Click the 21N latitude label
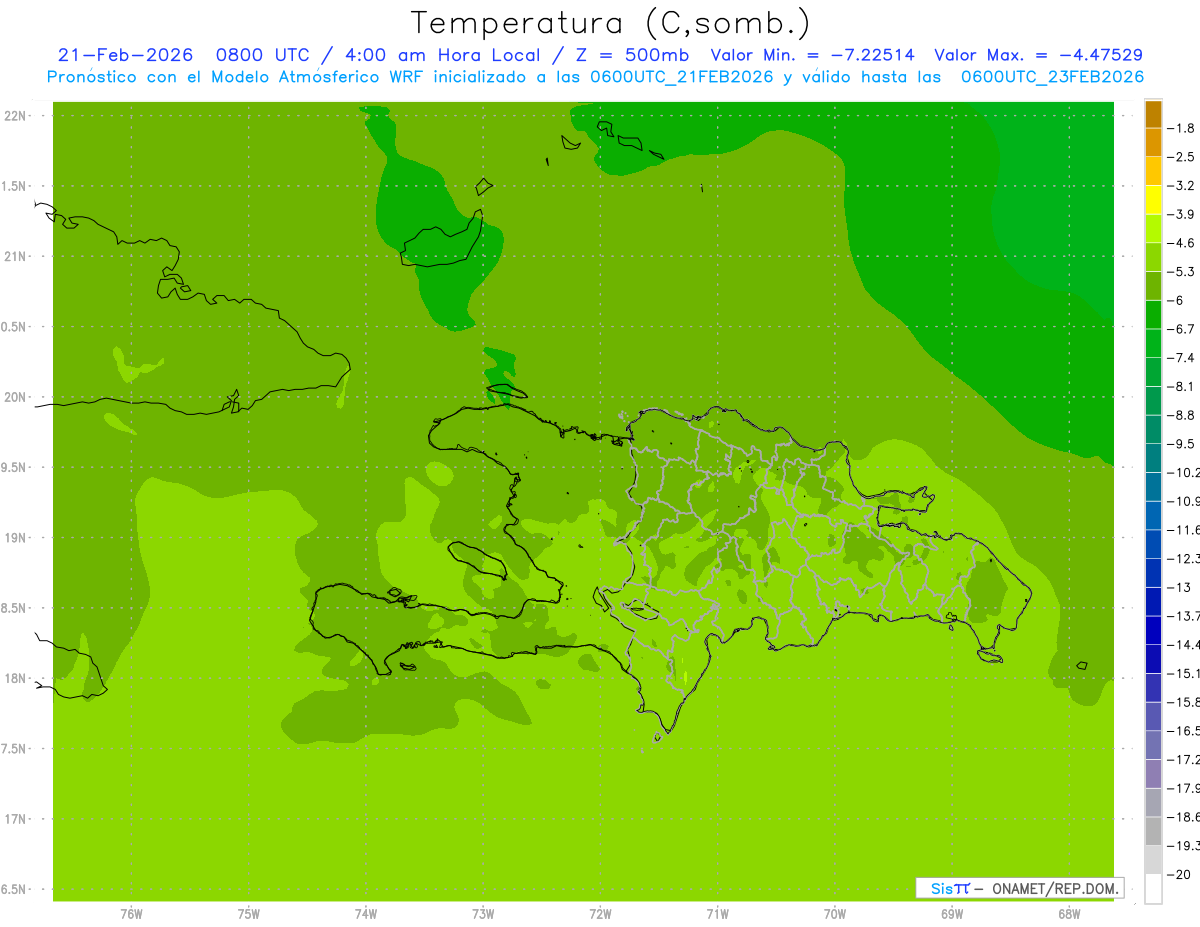Screen dimensions: 1200x927 coord(16,256)
